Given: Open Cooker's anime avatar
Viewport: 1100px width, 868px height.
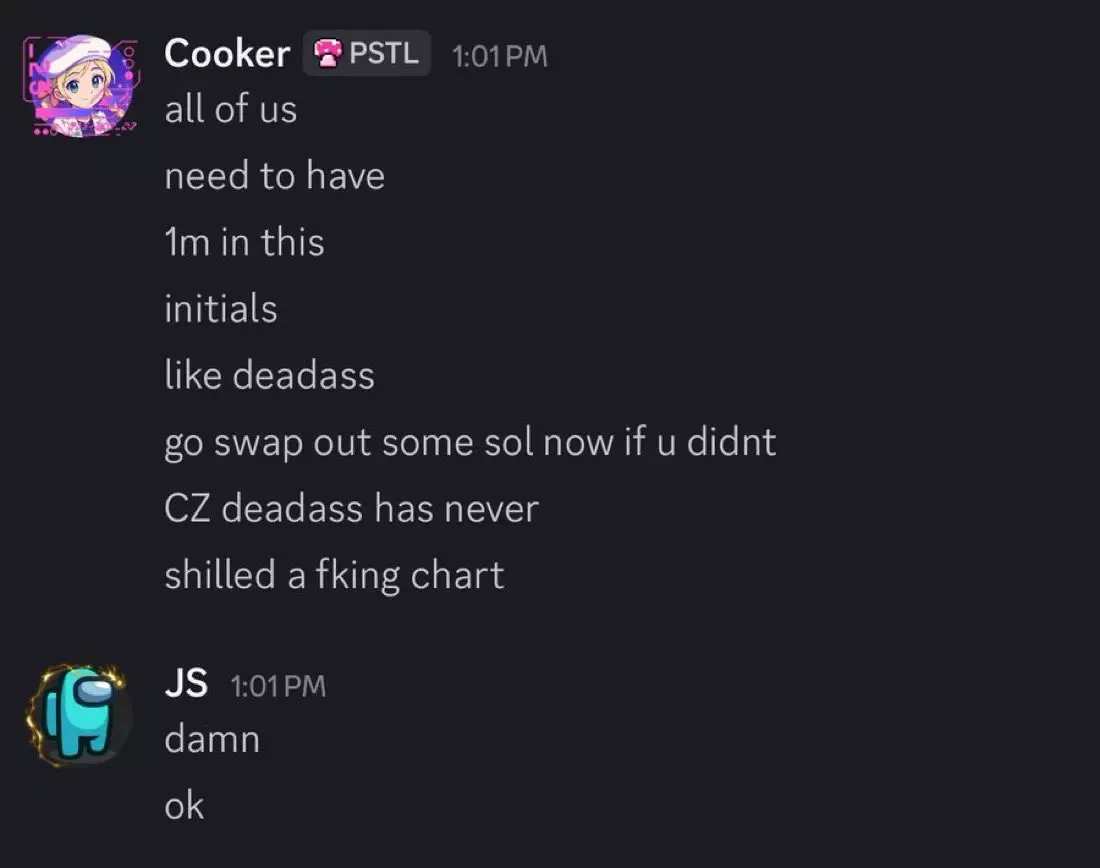Looking at the screenshot, I should click(81, 86).
